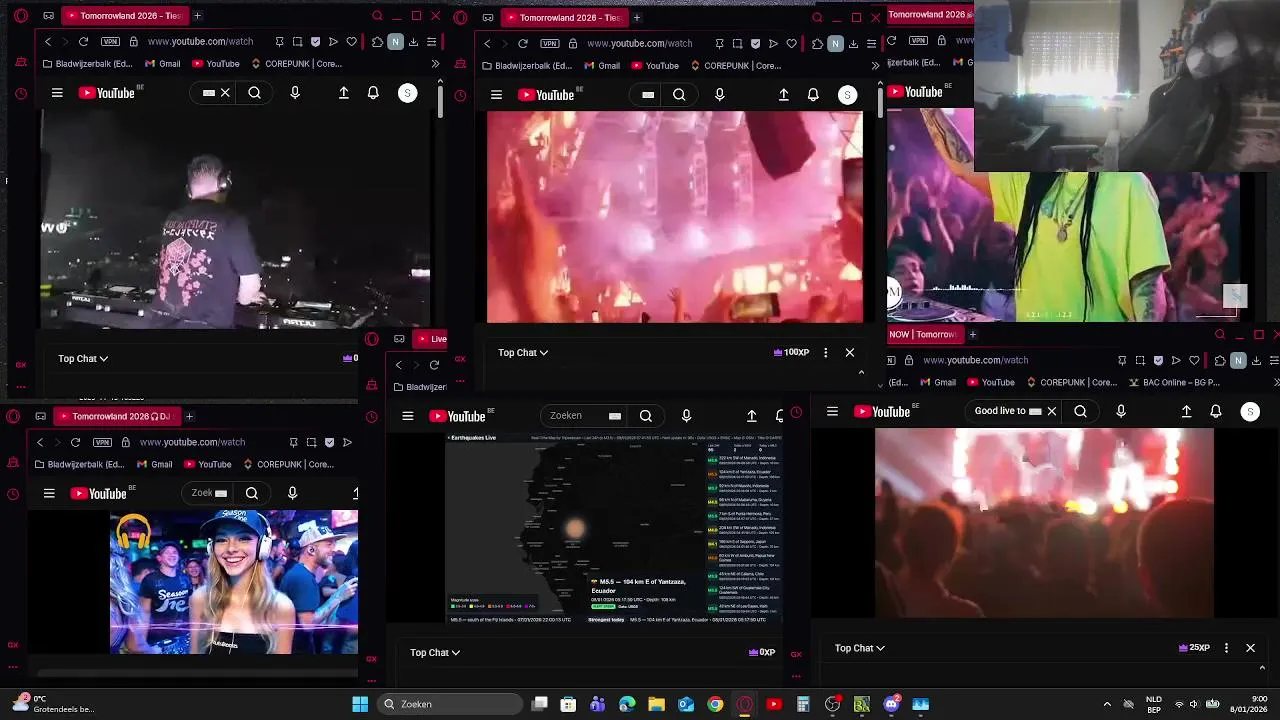1280x720 pixels.
Task: Toggle ad-blocker shield in pink-stage window address bar
Action: (x=755, y=43)
